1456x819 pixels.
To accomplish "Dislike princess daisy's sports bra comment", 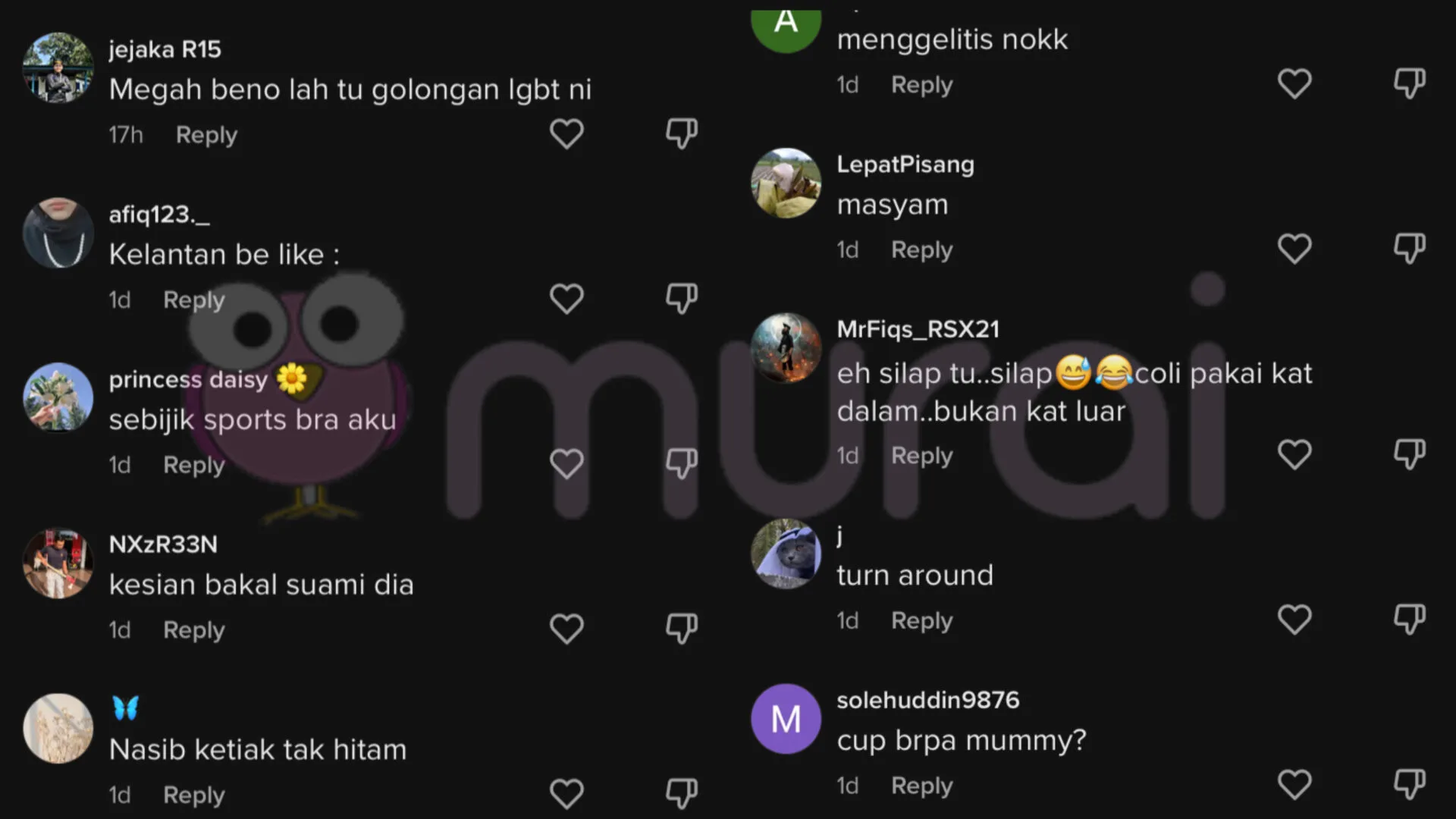I will tap(682, 463).
